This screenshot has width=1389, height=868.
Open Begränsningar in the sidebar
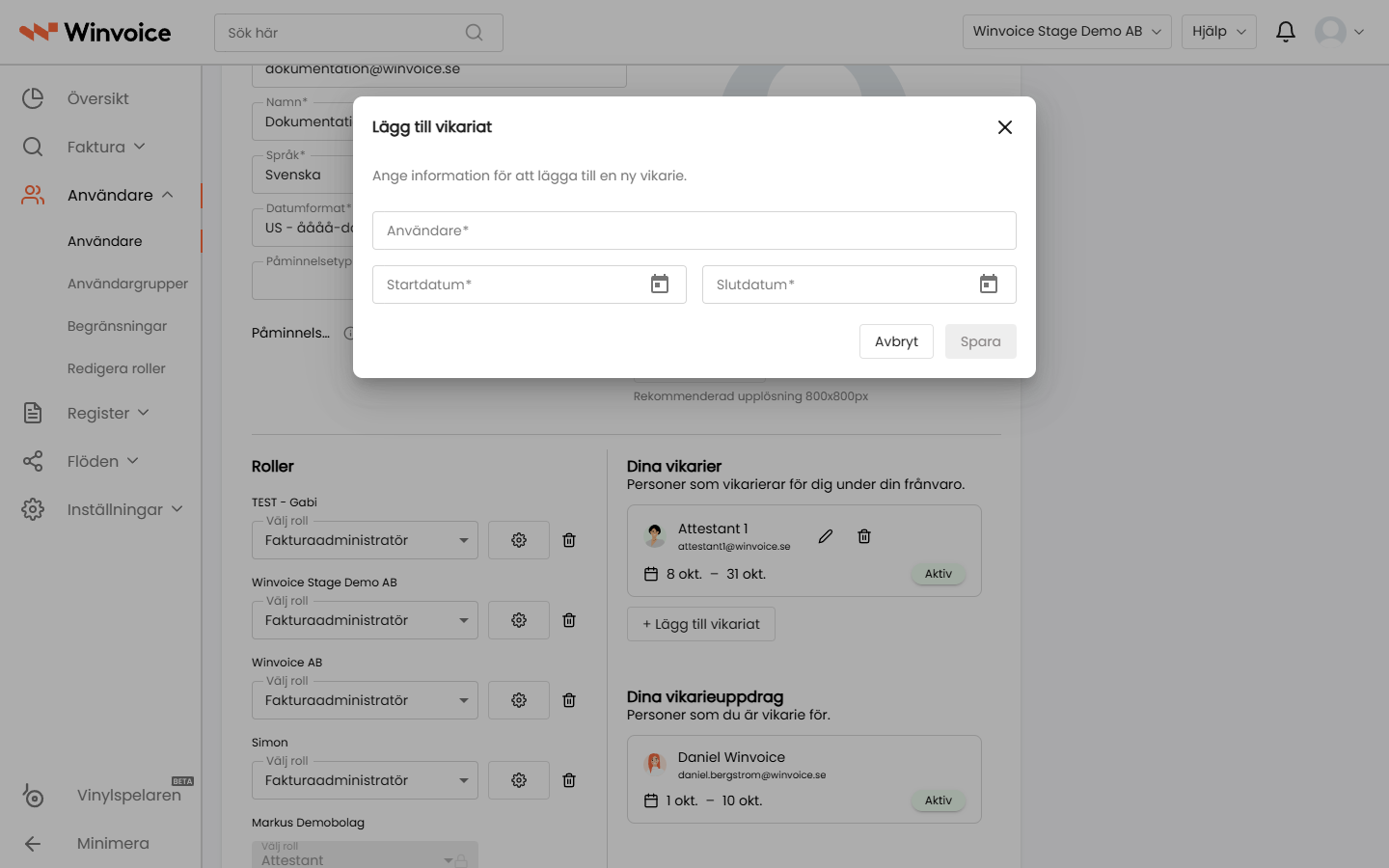coord(117,326)
